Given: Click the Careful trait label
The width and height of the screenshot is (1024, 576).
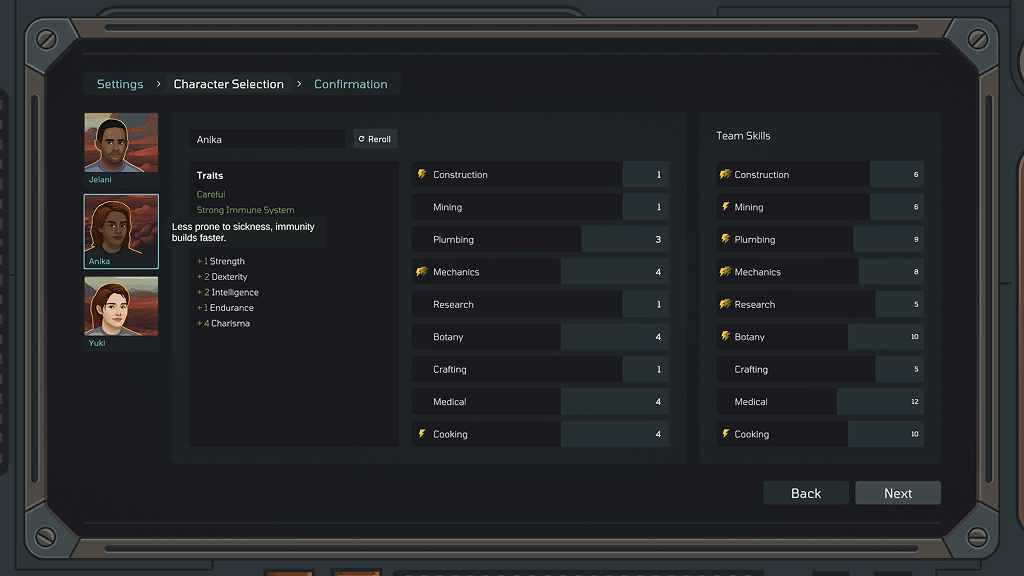Looking at the screenshot, I should pos(211,194).
